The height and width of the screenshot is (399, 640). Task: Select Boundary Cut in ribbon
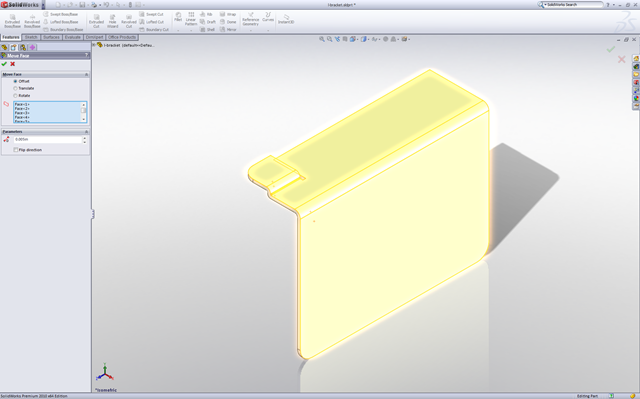coord(154,29)
